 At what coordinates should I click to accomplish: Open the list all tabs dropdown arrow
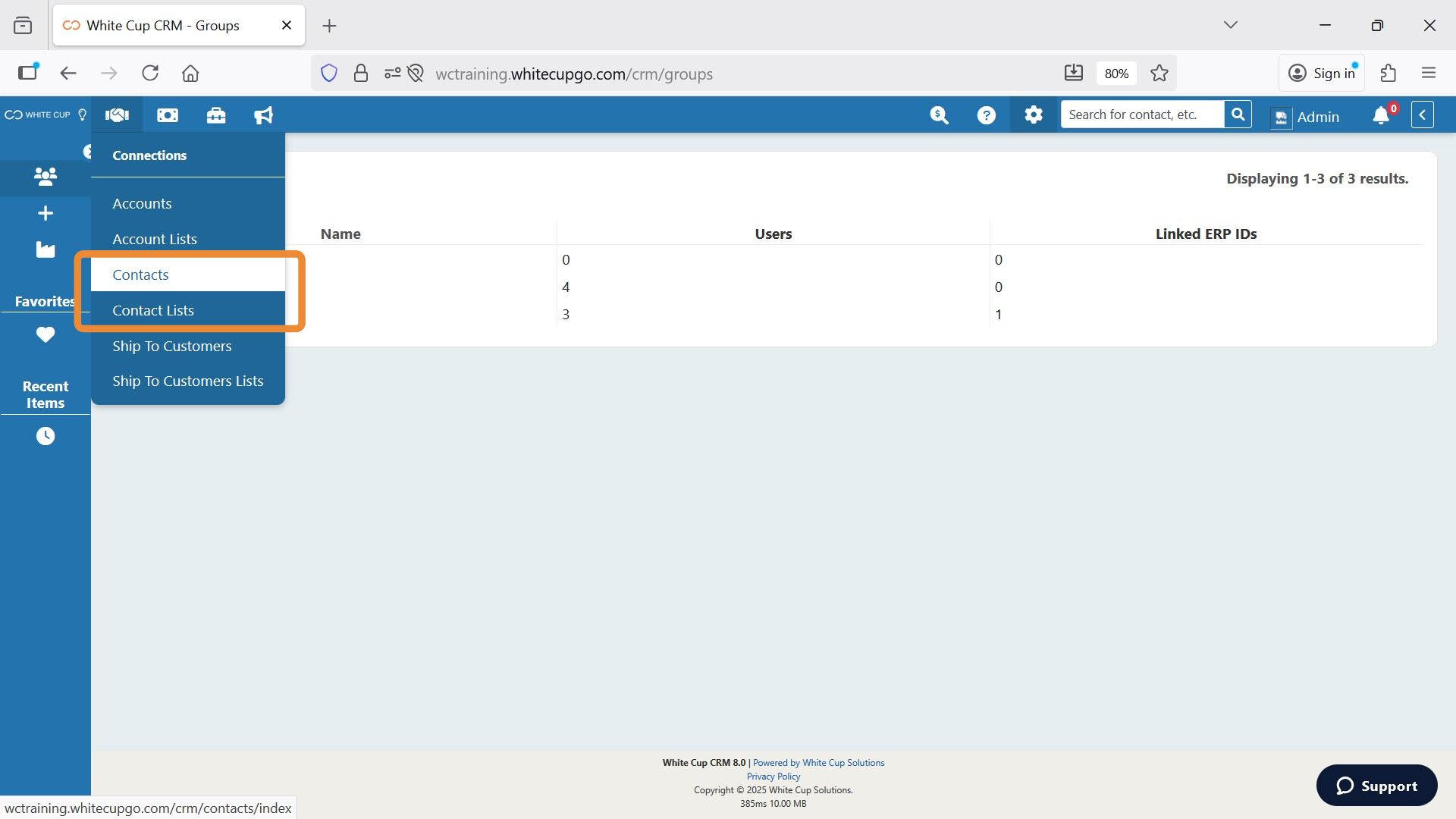click(1230, 25)
